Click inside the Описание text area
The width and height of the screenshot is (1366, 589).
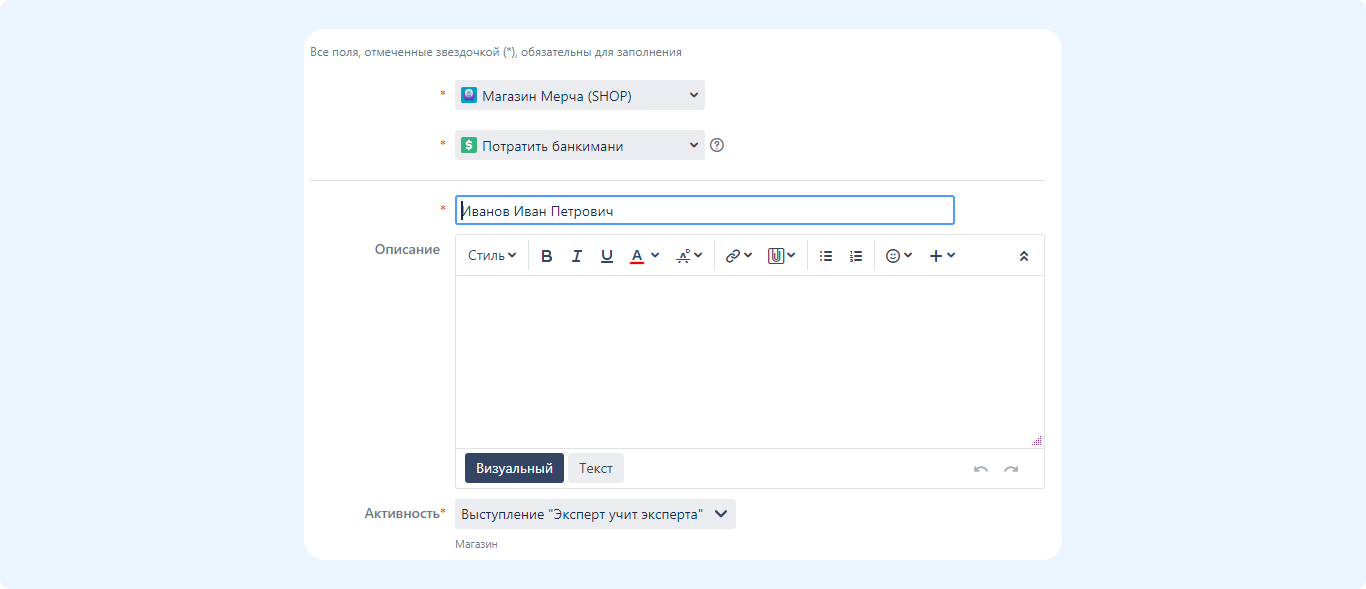pos(750,361)
